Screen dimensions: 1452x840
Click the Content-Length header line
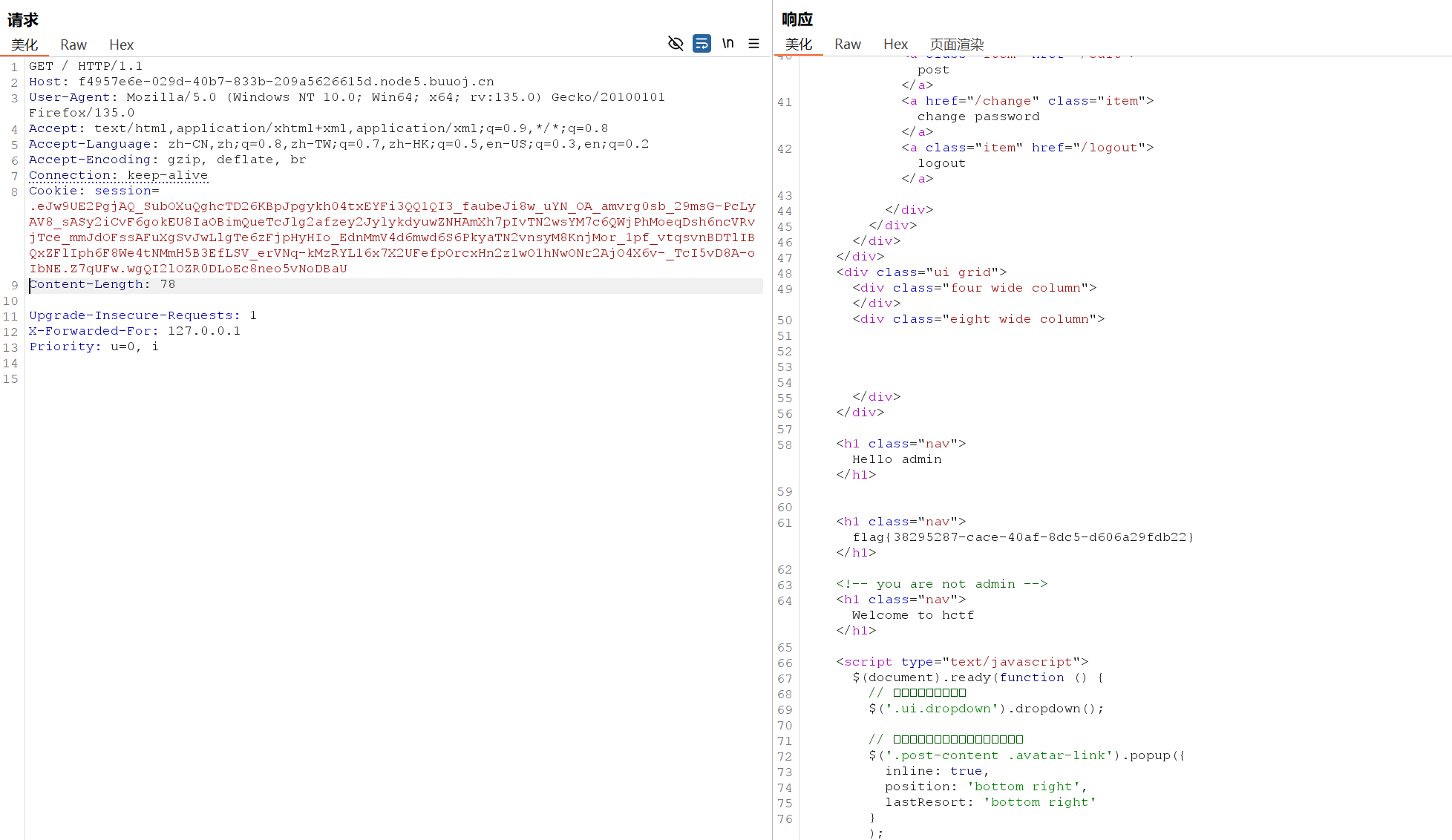click(x=102, y=284)
